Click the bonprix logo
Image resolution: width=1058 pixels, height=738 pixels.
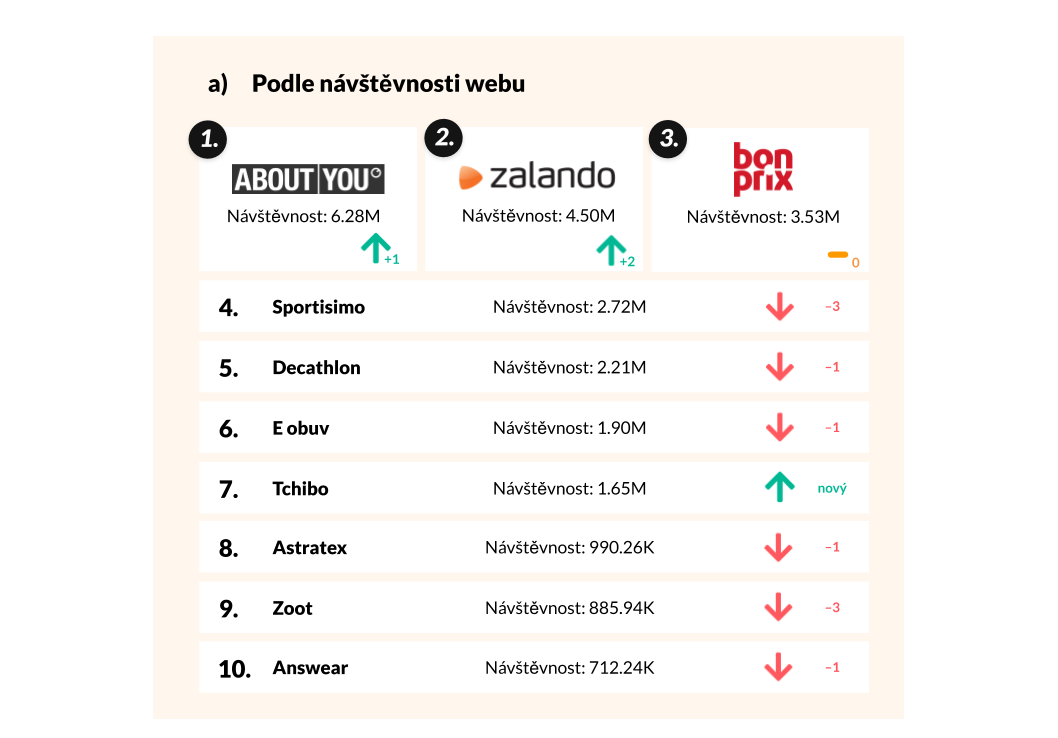pyautogui.click(x=763, y=168)
